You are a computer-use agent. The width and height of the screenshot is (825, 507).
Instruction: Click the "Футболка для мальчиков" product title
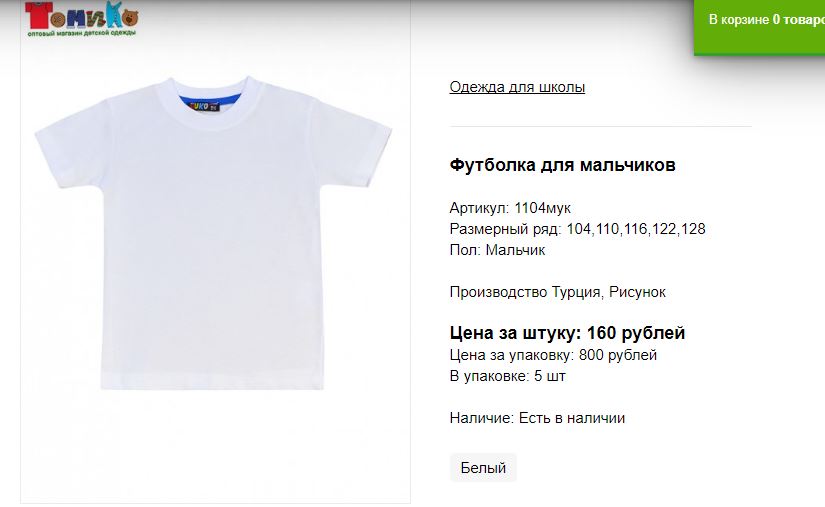tap(562, 165)
